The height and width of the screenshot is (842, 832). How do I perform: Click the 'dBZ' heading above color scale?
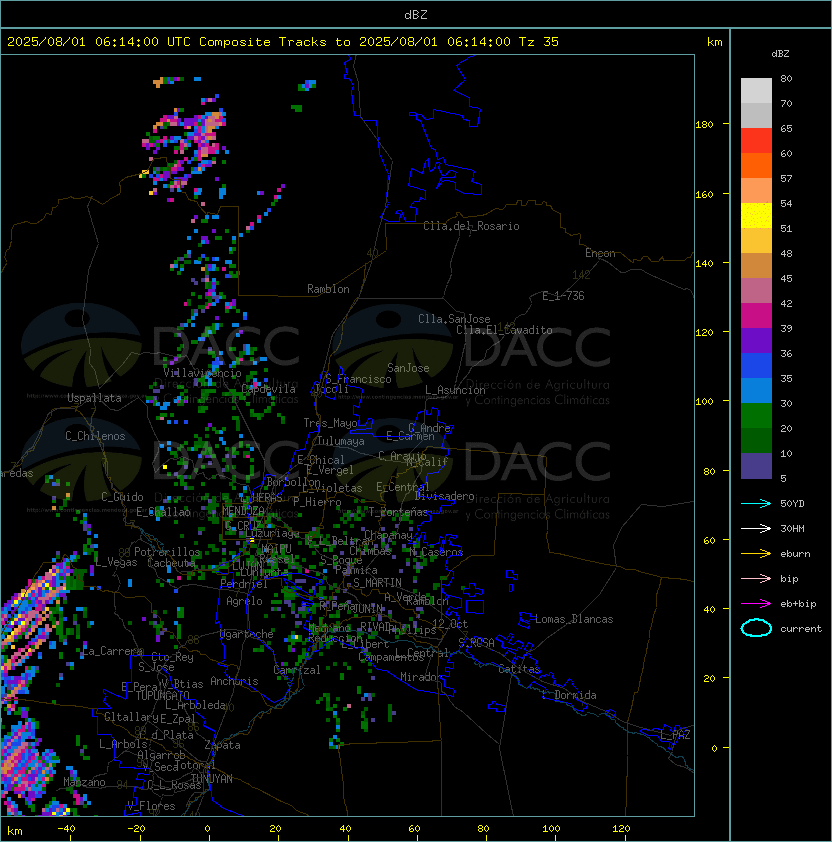pos(780,54)
